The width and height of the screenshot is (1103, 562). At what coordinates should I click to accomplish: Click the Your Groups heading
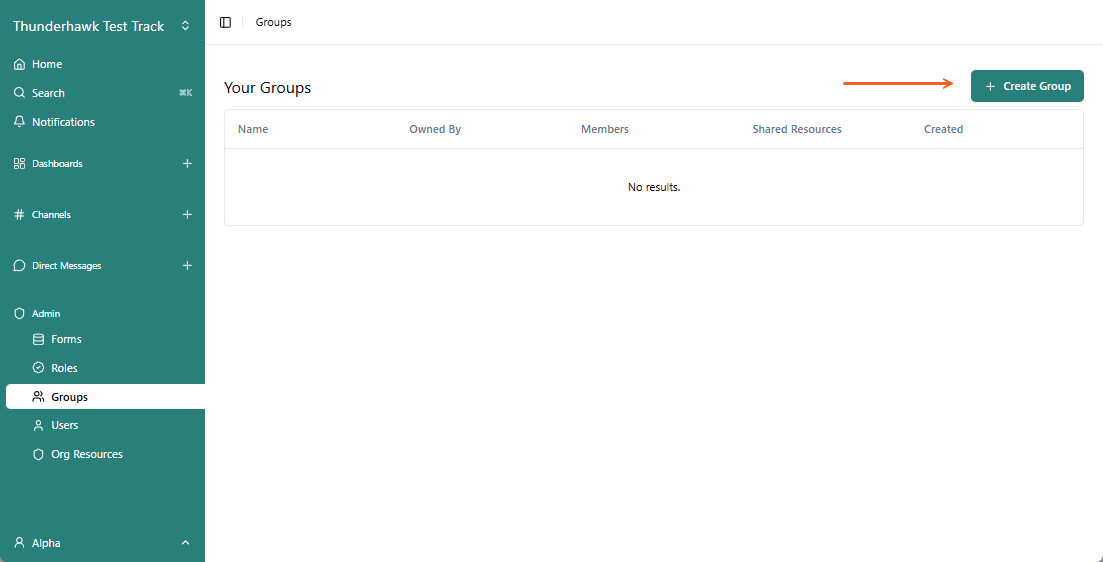tap(267, 88)
